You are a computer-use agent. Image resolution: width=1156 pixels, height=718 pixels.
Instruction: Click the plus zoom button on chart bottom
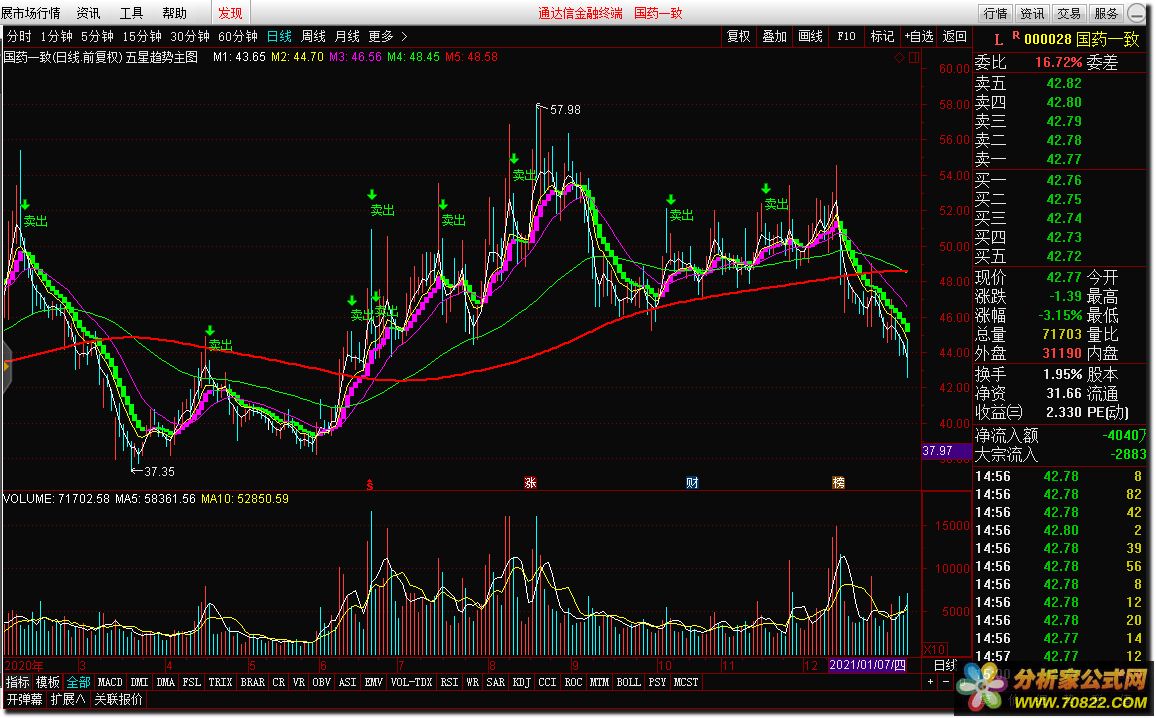point(930,682)
